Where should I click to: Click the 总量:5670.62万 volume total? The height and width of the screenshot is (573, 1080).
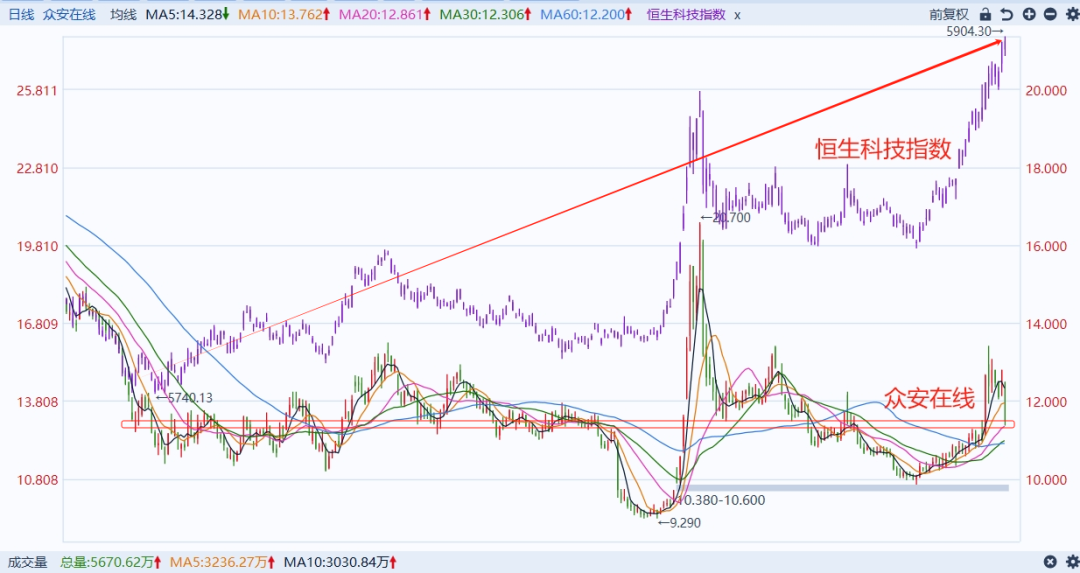pos(111,562)
